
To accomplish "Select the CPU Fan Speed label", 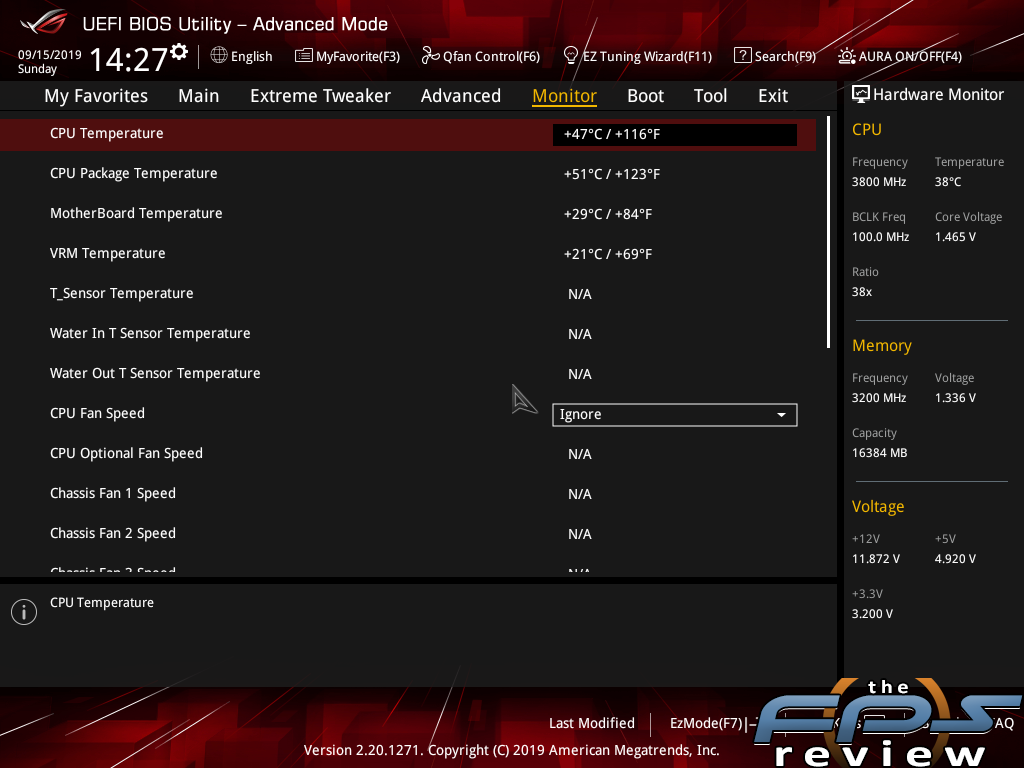I will 97,413.
